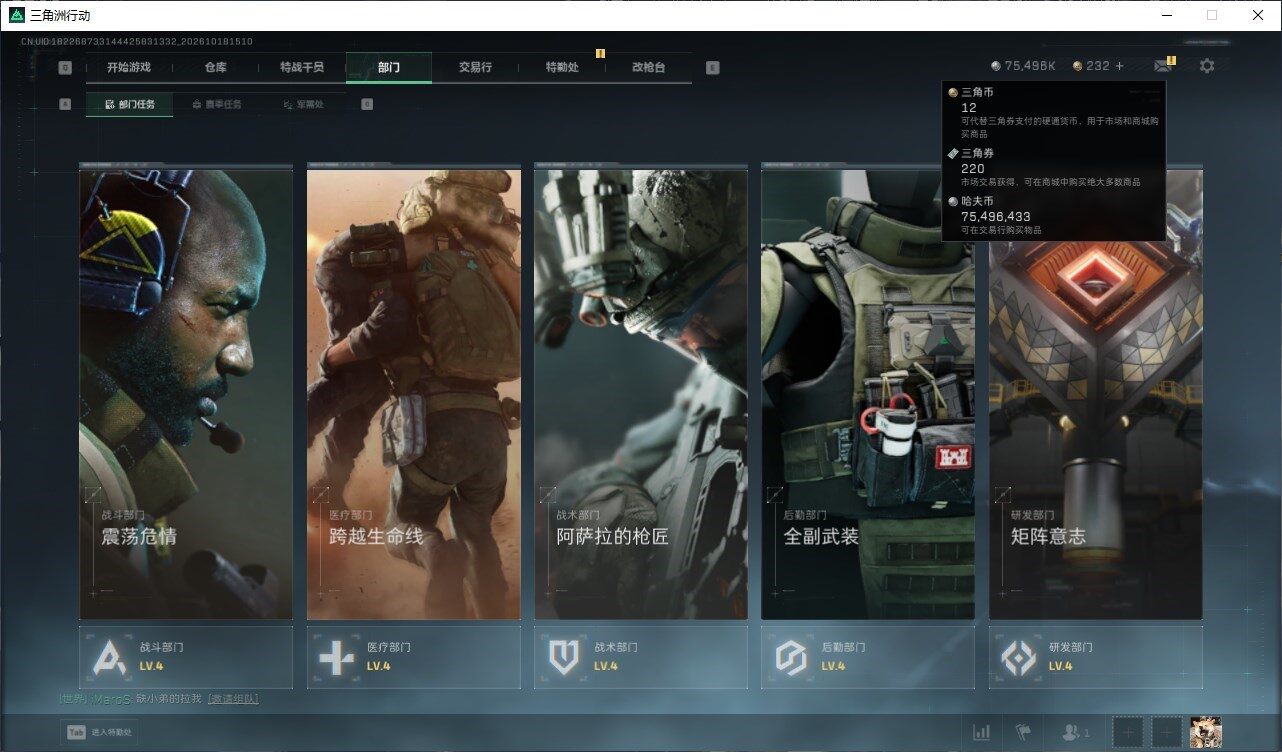This screenshot has height=752, width=1282.
Task: Click the silver 哈夫币 coin icon in top bar
Action: (x=996, y=66)
